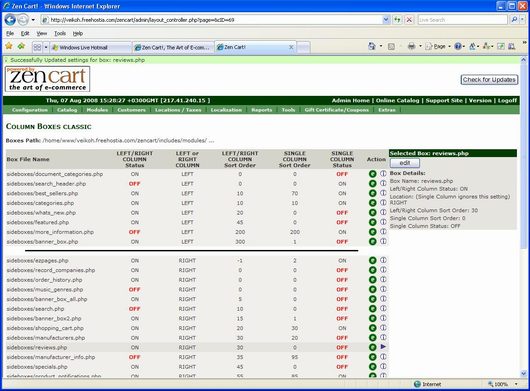530x391 pixels.
Task: Click green action circle for whats_new.php
Action: click(x=372, y=213)
